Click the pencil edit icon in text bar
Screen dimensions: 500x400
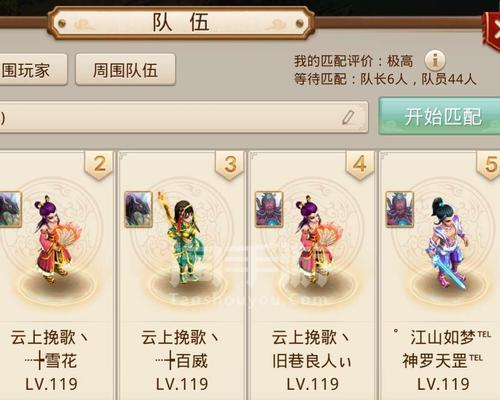click(349, 117)
